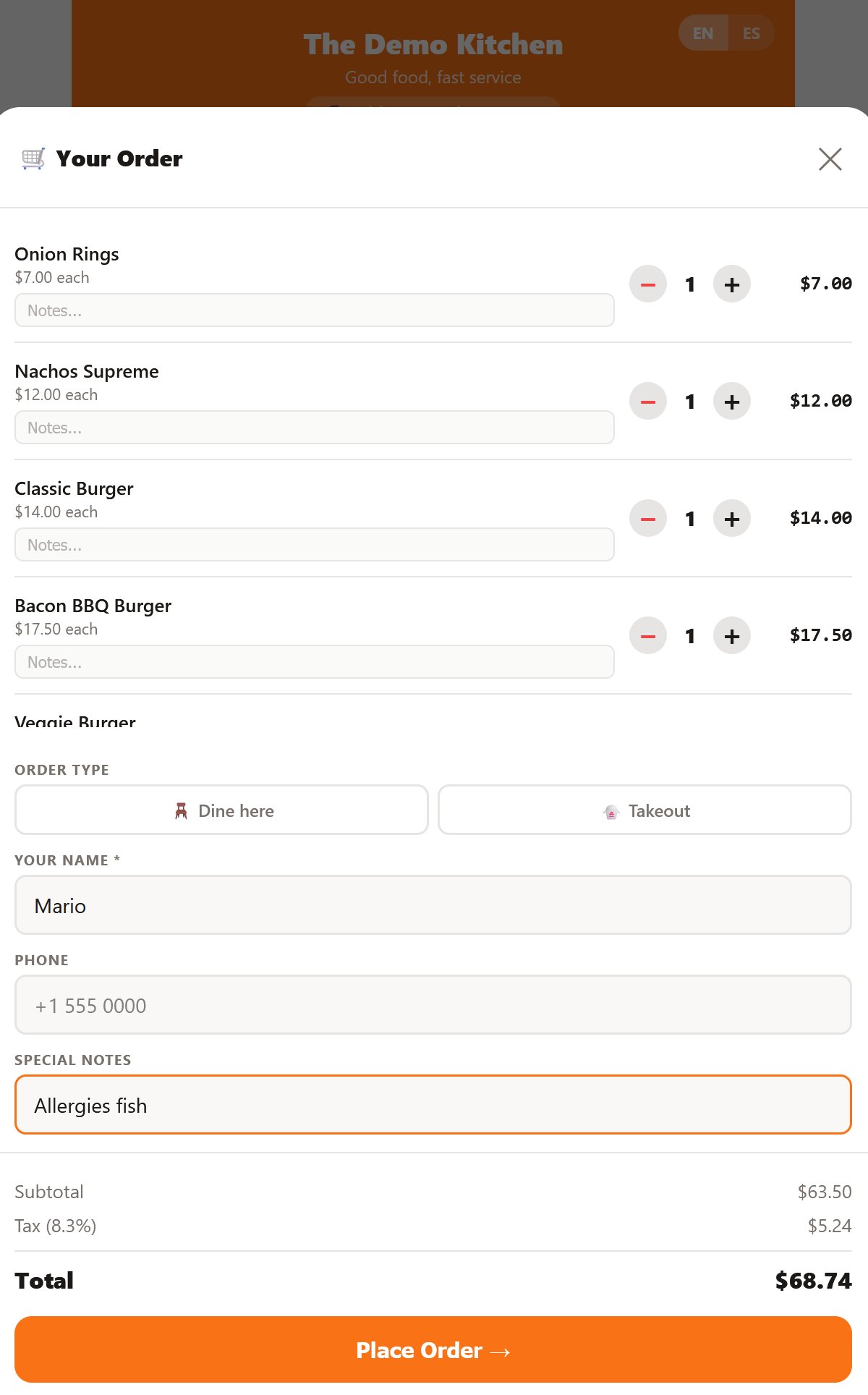Click the $63.50 subtotal amount

click(825, 1192)
